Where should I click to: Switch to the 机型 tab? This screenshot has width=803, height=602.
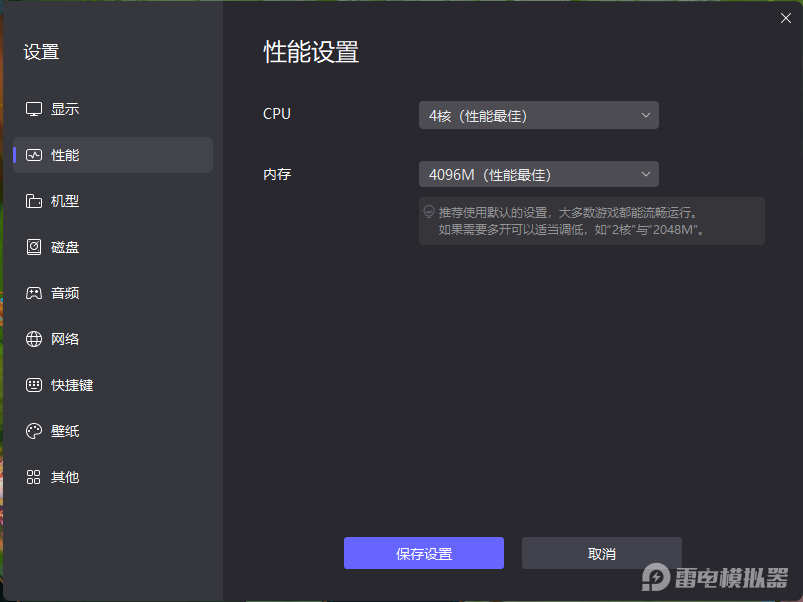coord(113,201)
